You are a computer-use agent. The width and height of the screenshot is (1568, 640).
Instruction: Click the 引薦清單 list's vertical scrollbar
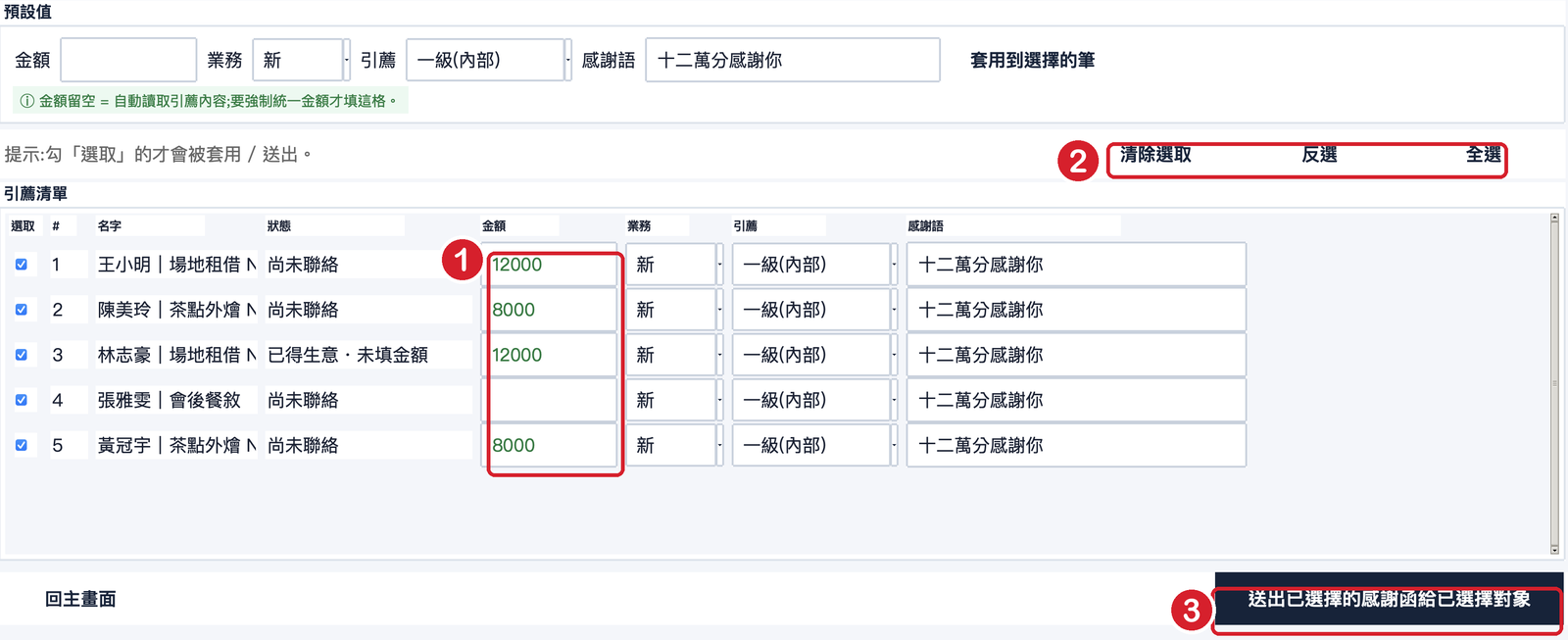1554,384
